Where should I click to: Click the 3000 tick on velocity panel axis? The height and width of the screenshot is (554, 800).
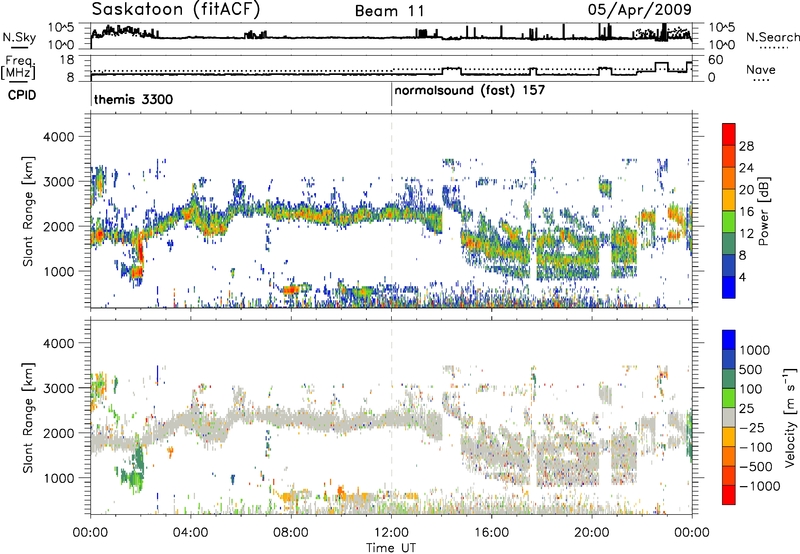(x=58, y=388)
